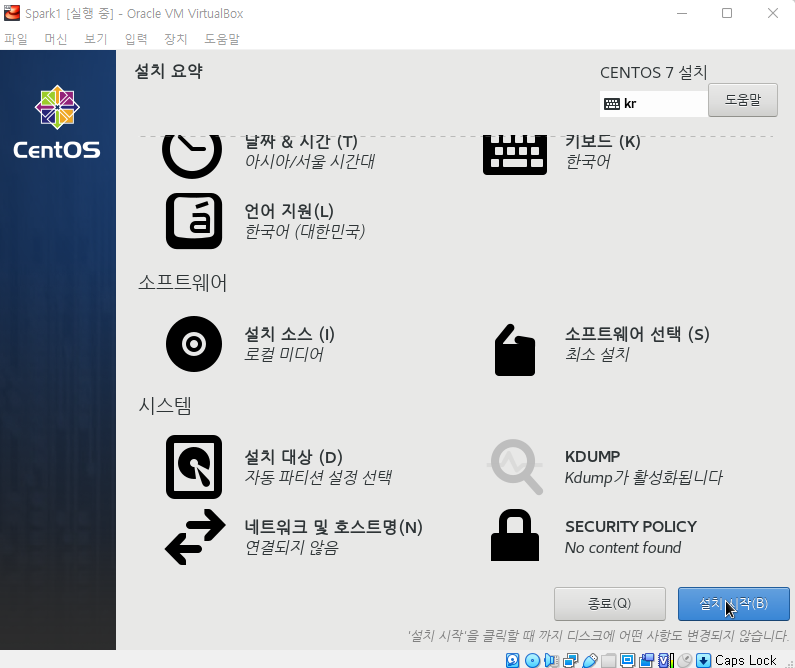
Task: Select 언어 지원(L) label
Action: [x=289, y=211]
